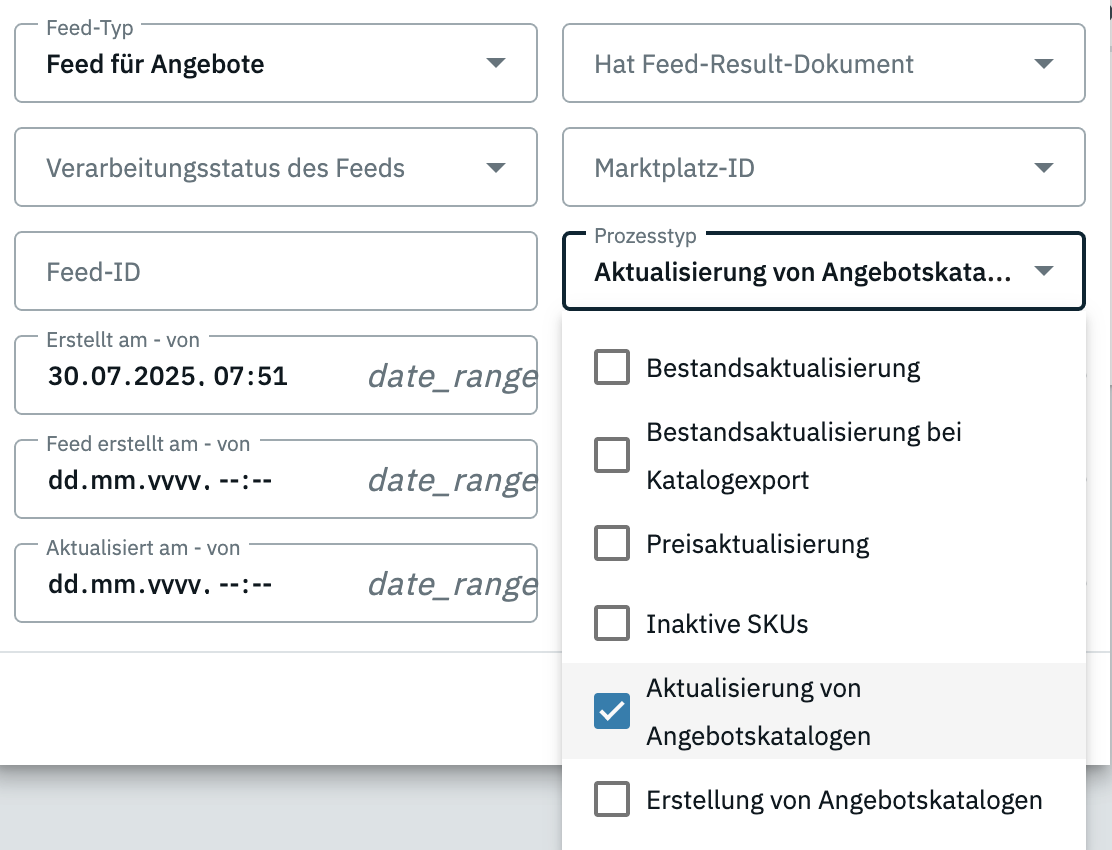The image size is (1112, 850).
Task: Click the Inaktive SKUs option label
Action: [x=727, y=624]
